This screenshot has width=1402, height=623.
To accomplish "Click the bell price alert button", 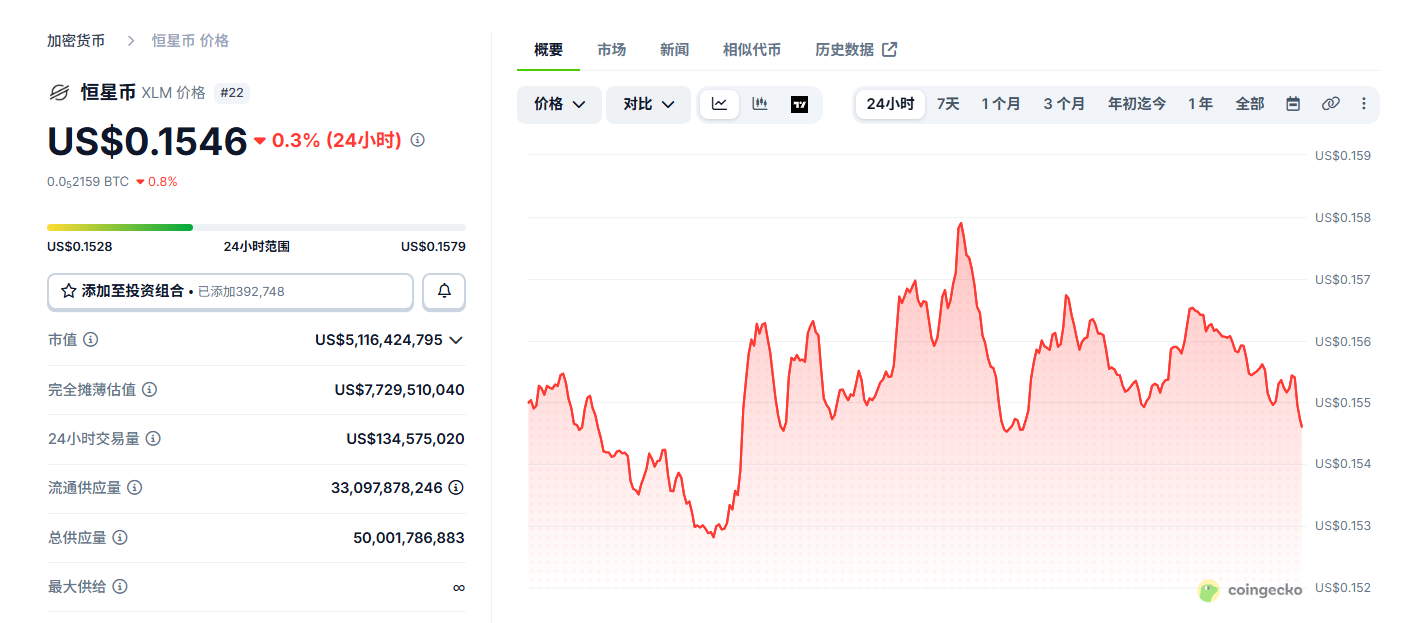I will [x=444, y=291].
